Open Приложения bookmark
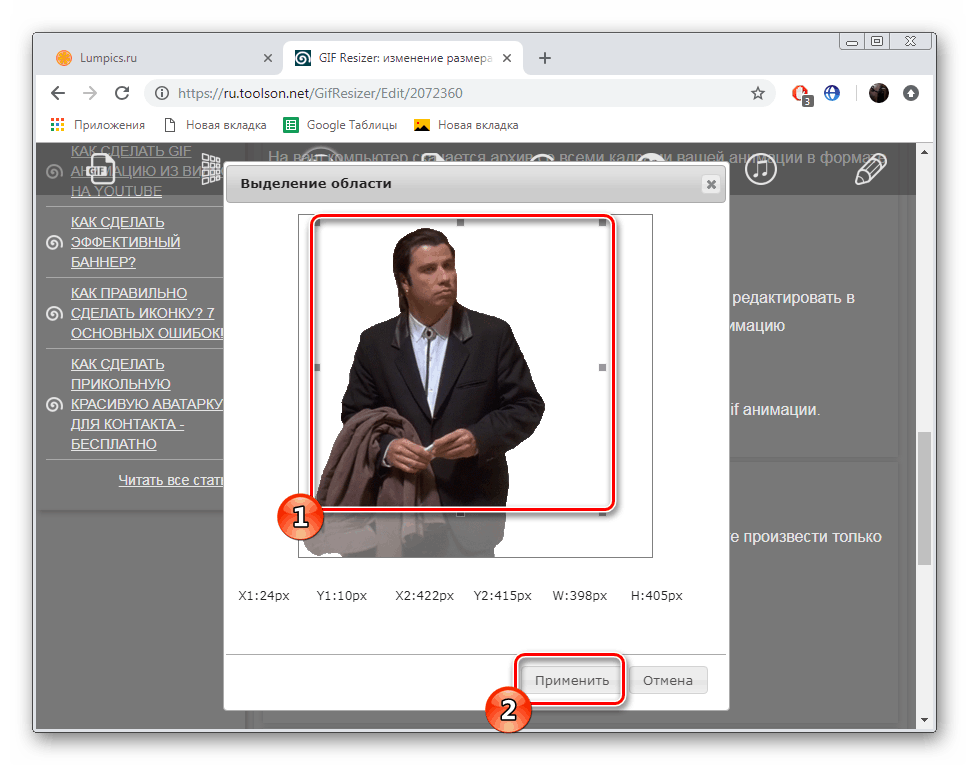 [x=98, y=125]
